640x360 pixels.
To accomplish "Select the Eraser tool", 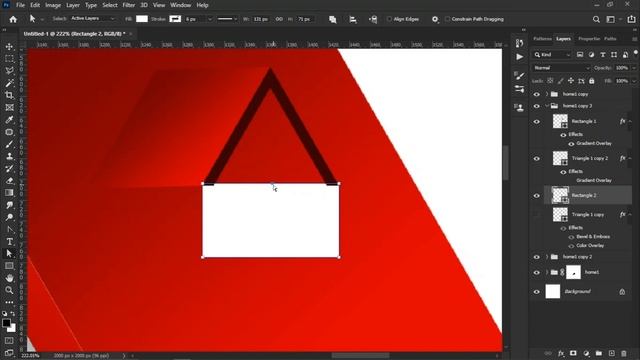I will tap(9, 181).
